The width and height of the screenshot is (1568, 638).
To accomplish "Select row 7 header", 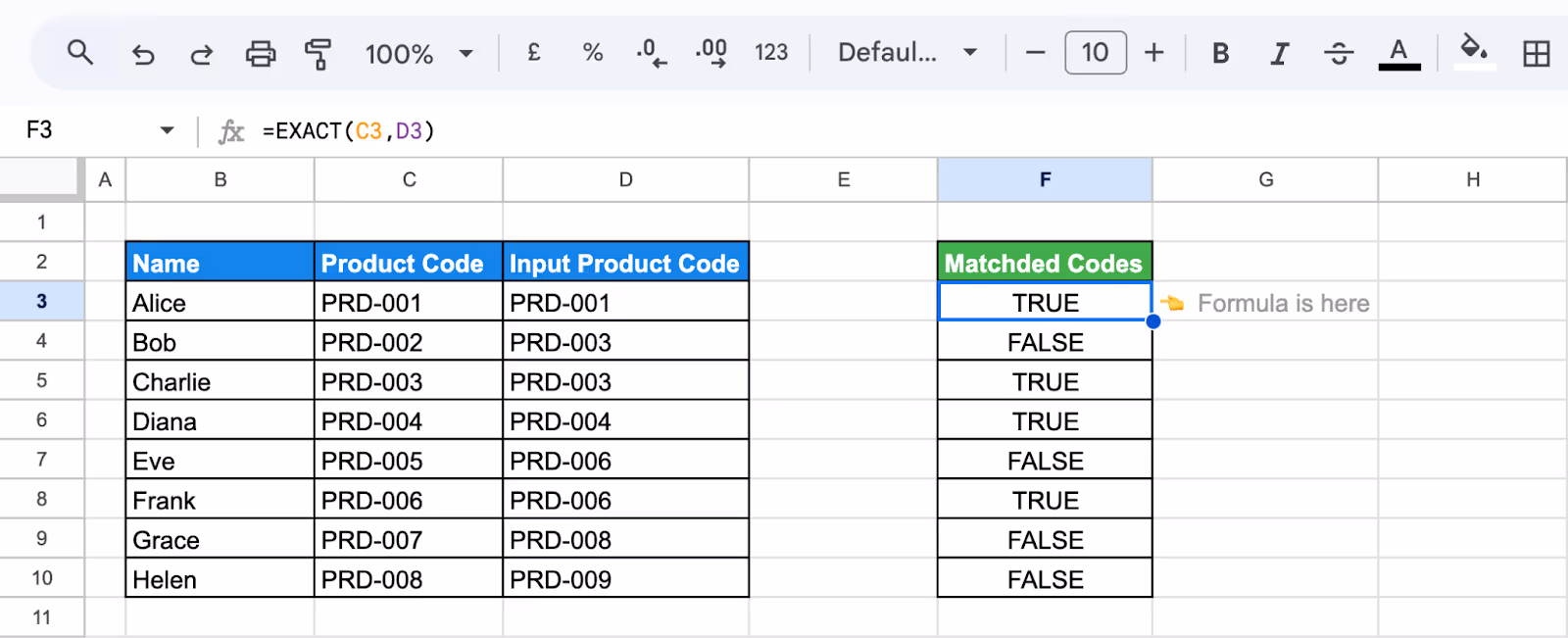I will pos(42,459).
